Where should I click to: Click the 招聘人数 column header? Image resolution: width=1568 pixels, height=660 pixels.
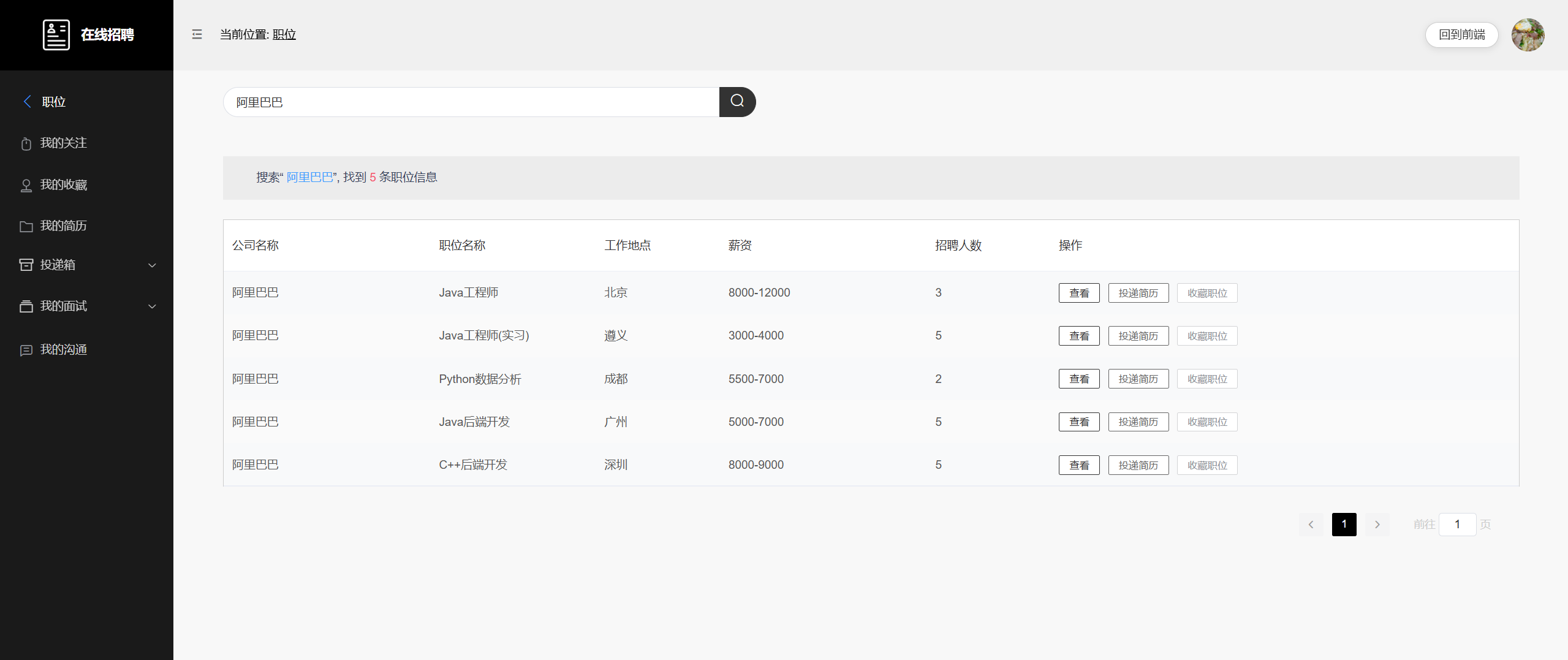958,246
